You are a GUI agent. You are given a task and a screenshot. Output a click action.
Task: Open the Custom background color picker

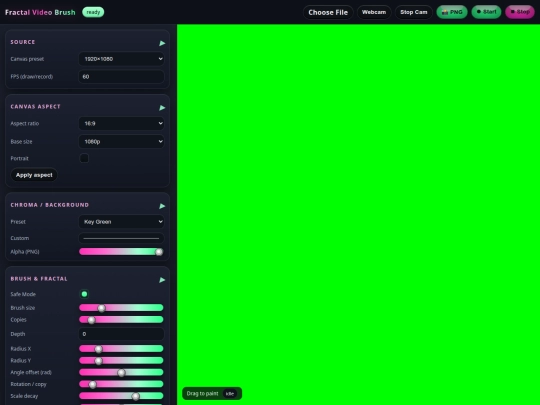[121, 238]
